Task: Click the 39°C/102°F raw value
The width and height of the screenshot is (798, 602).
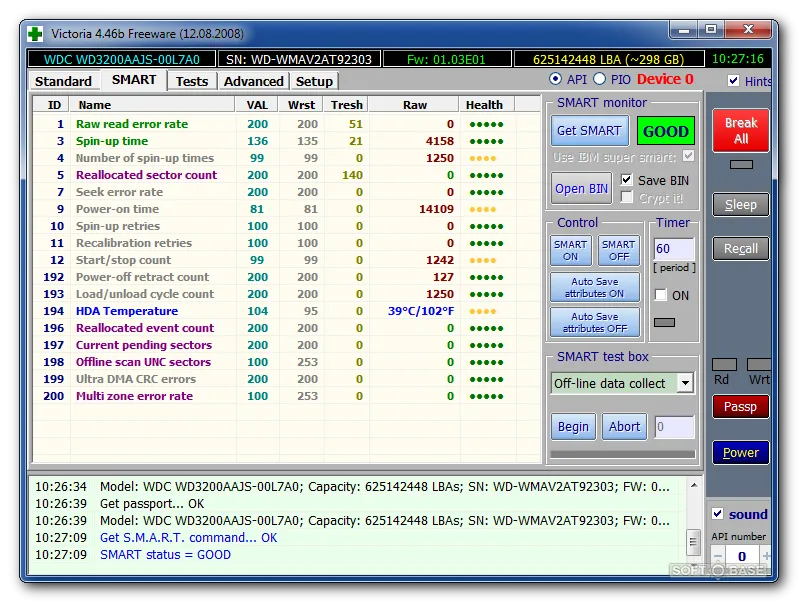Action: click(x=421, y=311)
